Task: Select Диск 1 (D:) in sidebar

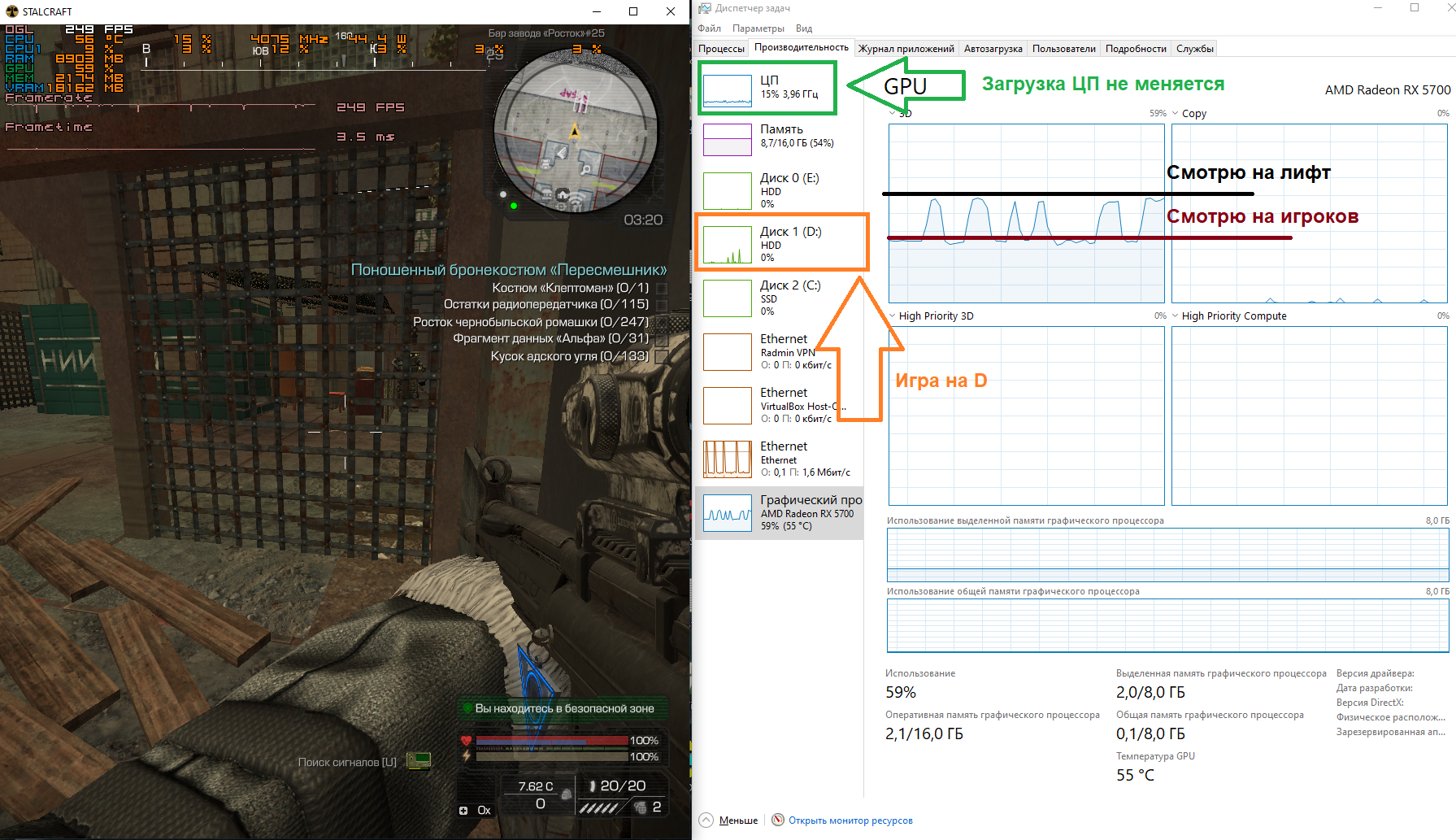Action: [779, 243]
